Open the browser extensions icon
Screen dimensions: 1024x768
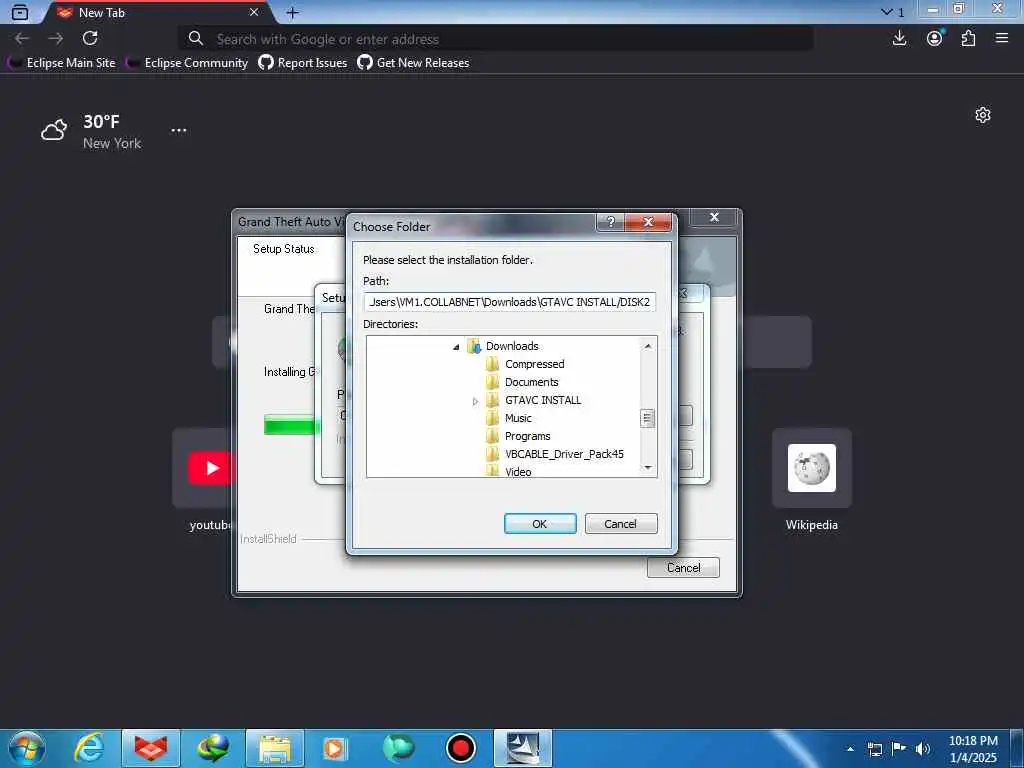(x=968, y=39)
